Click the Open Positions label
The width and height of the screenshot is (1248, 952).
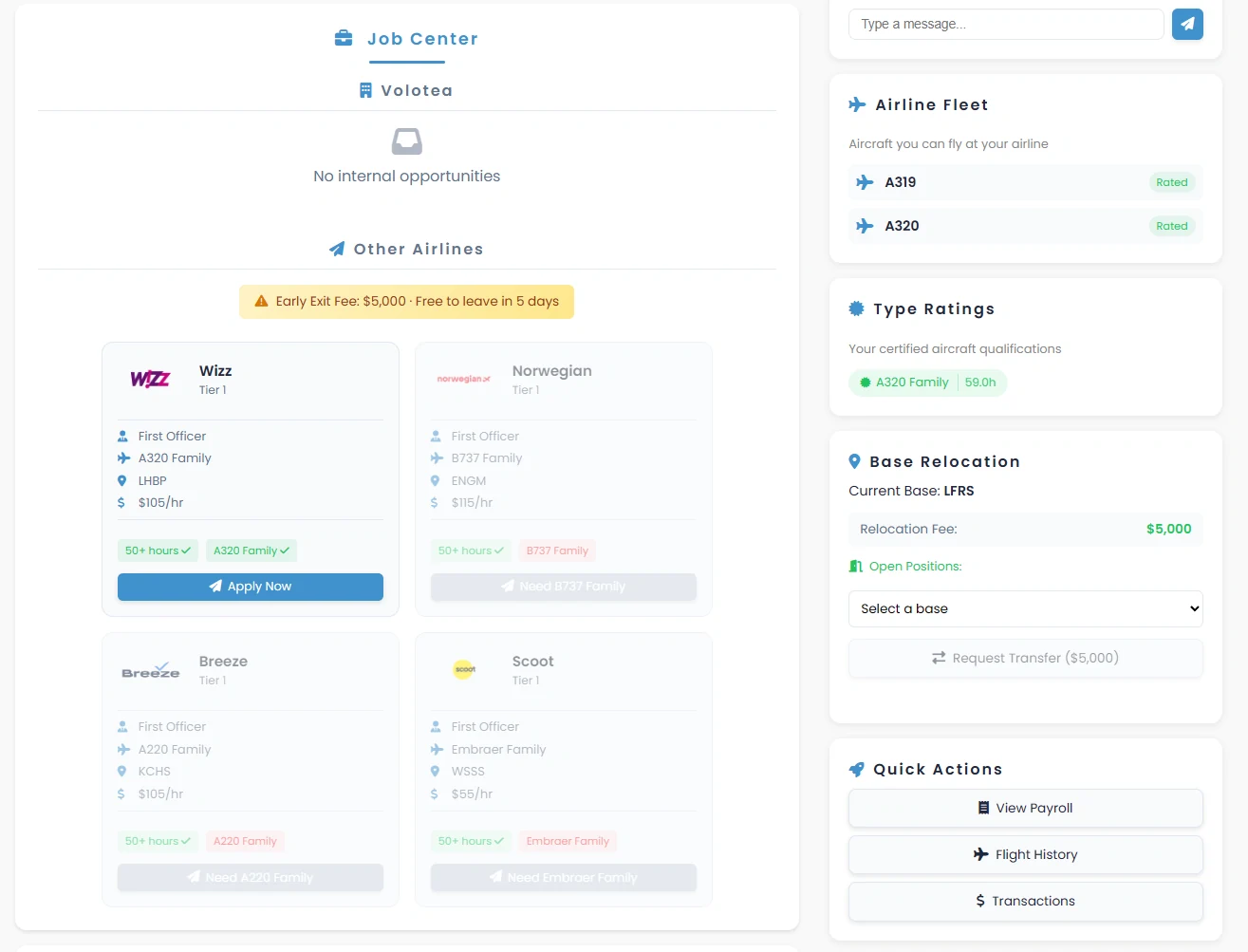915,567
